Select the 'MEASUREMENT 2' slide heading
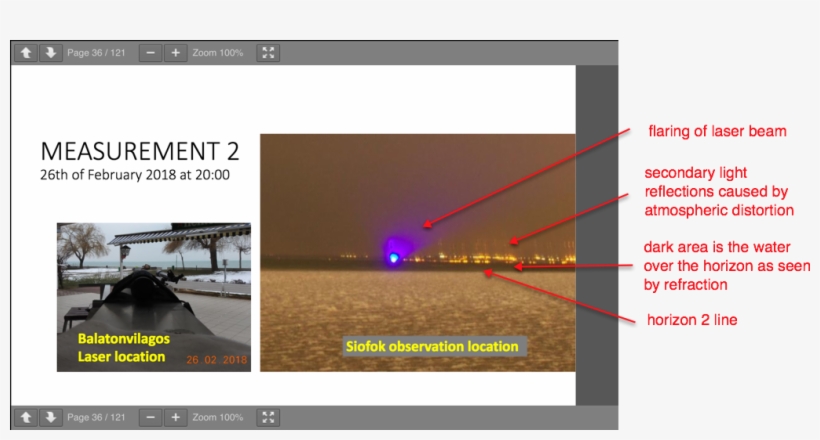This screenshot has height=440, width=820. [x=140, y=151]
